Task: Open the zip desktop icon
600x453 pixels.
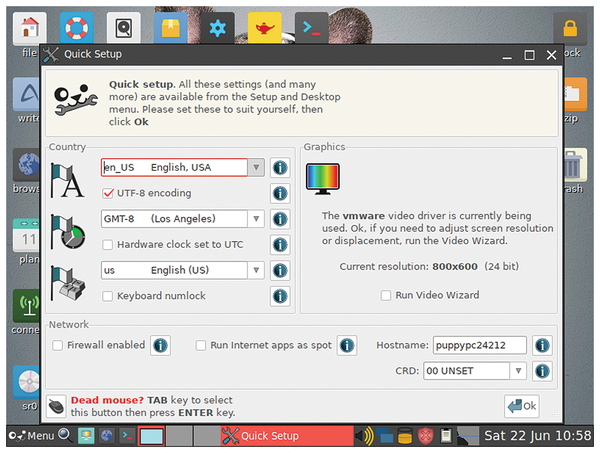Action: click(575, 94)
